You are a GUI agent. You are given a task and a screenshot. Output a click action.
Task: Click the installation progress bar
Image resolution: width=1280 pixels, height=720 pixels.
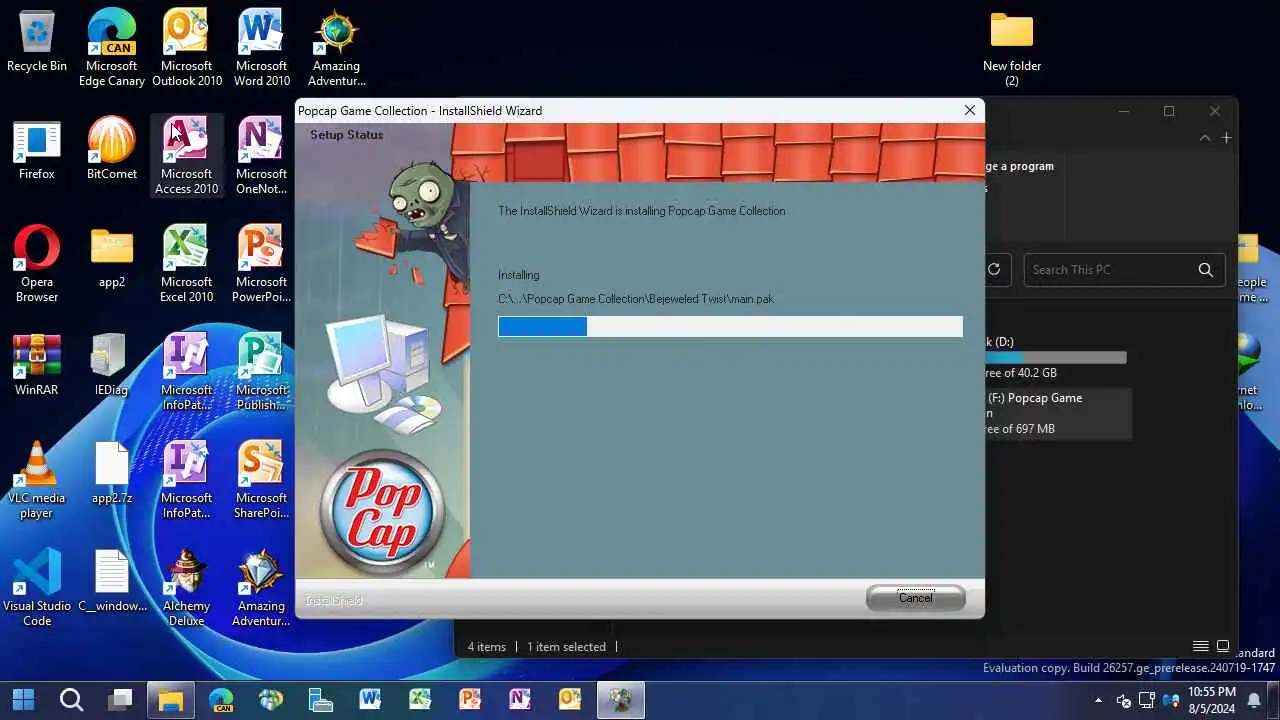[x=730, y=326]
